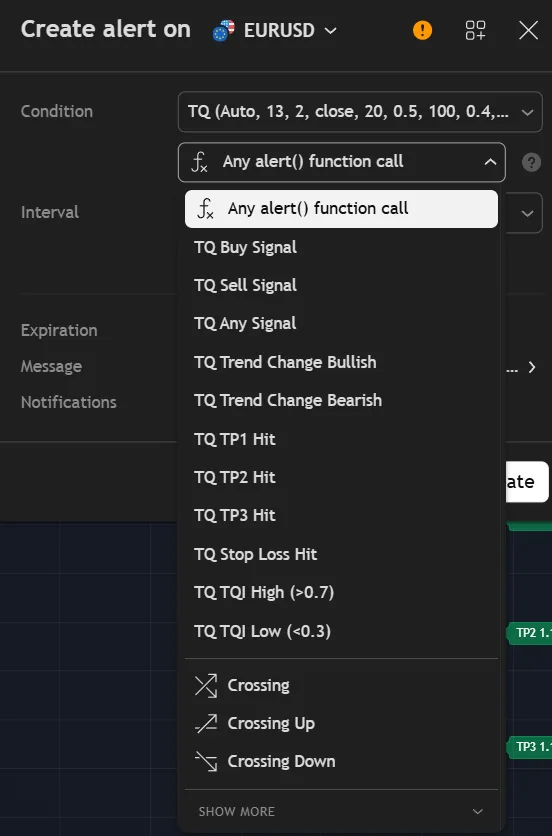
Task: Pick TQ TP2 Hit condition
Action: pyautogui.click(x=341, y=477)
